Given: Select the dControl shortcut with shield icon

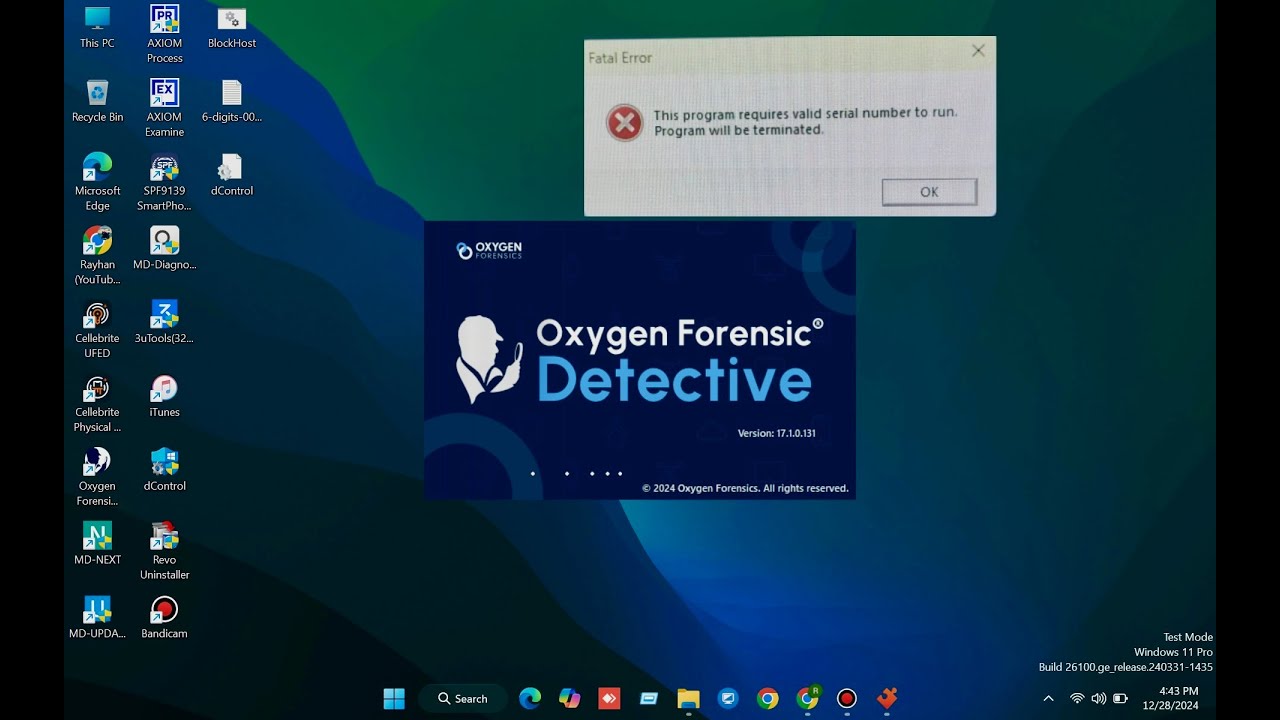Looking at the screenshot, I should [164, 470].
